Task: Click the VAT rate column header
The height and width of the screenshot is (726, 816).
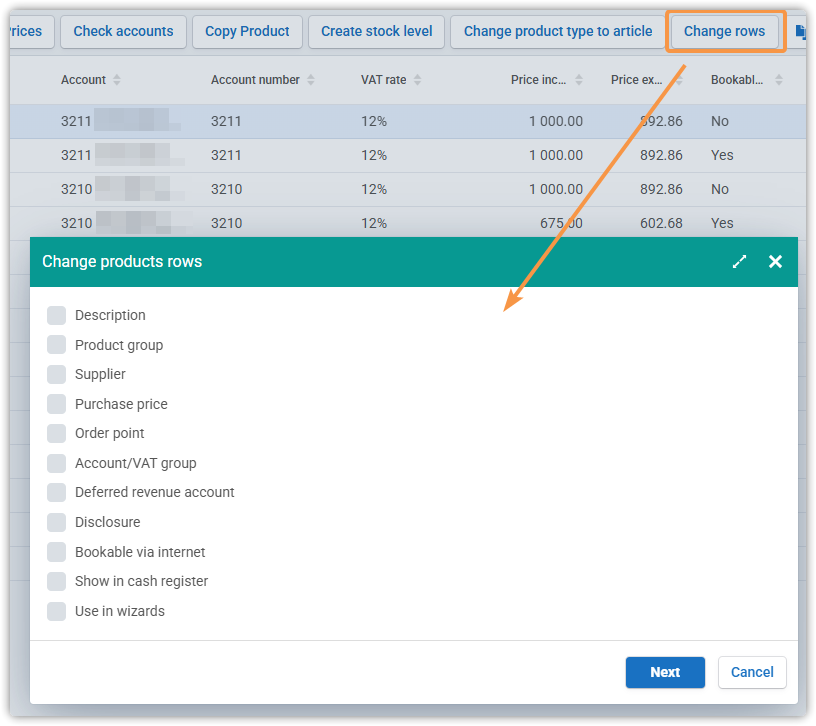Action: click(x=384, y=80)
